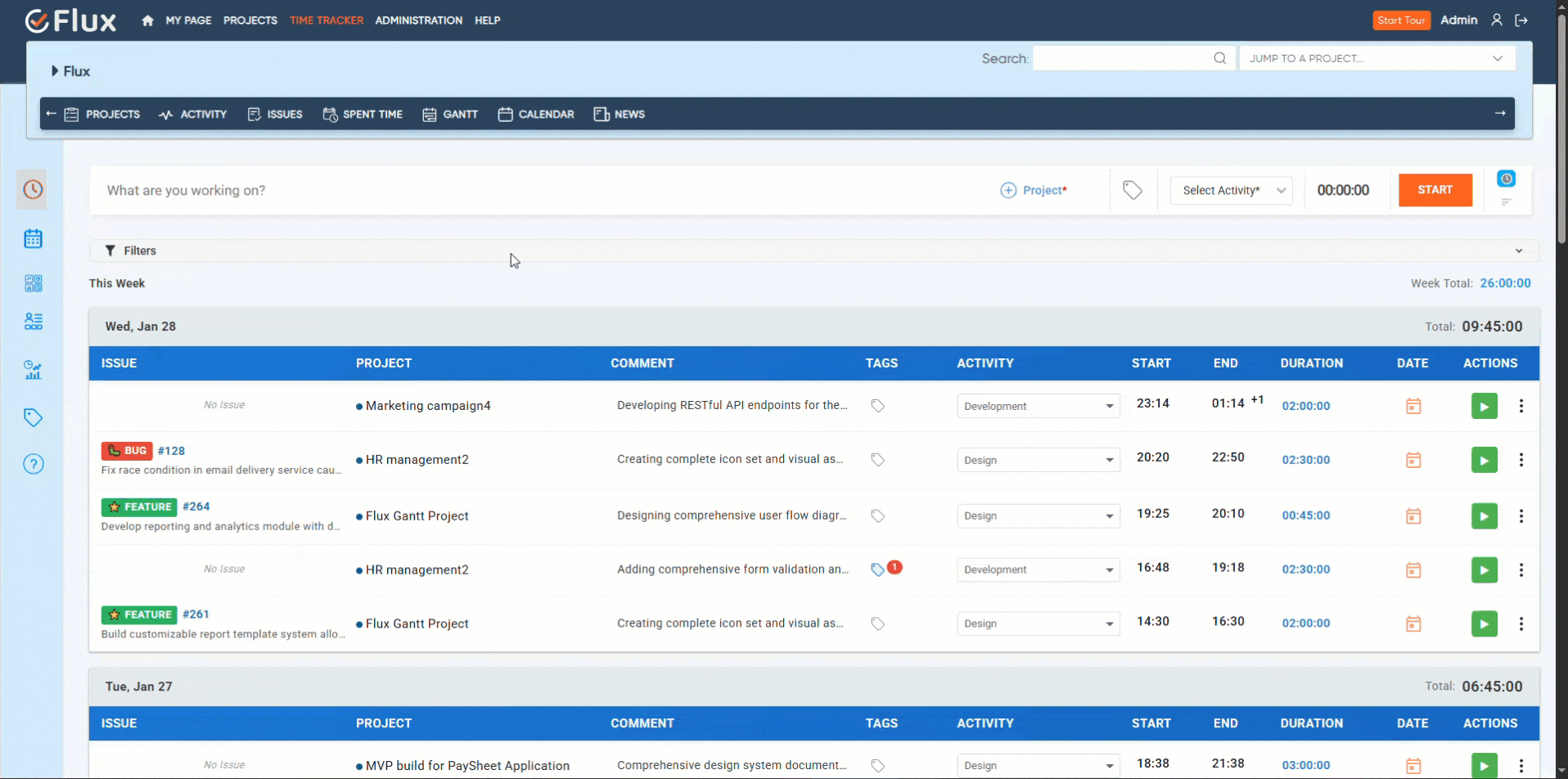
Task: Open the Jump to a project dropdown
Action: coord(1377,58)
